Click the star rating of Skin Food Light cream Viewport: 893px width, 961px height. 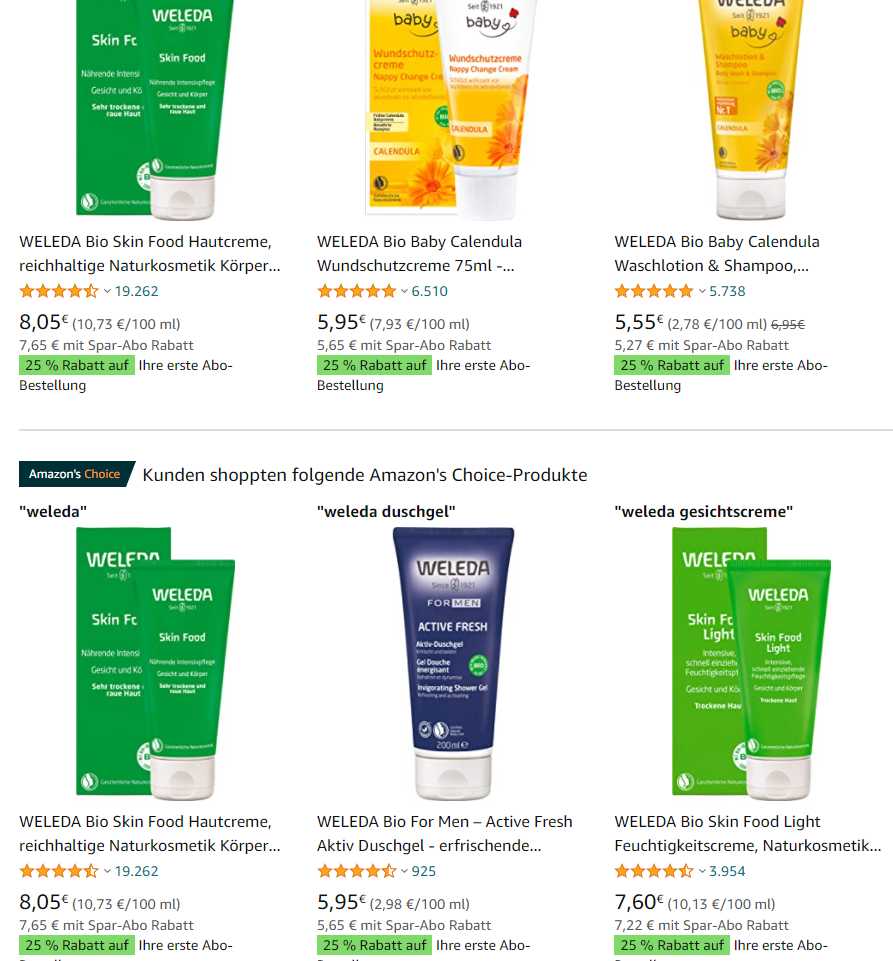pos(654,871)
